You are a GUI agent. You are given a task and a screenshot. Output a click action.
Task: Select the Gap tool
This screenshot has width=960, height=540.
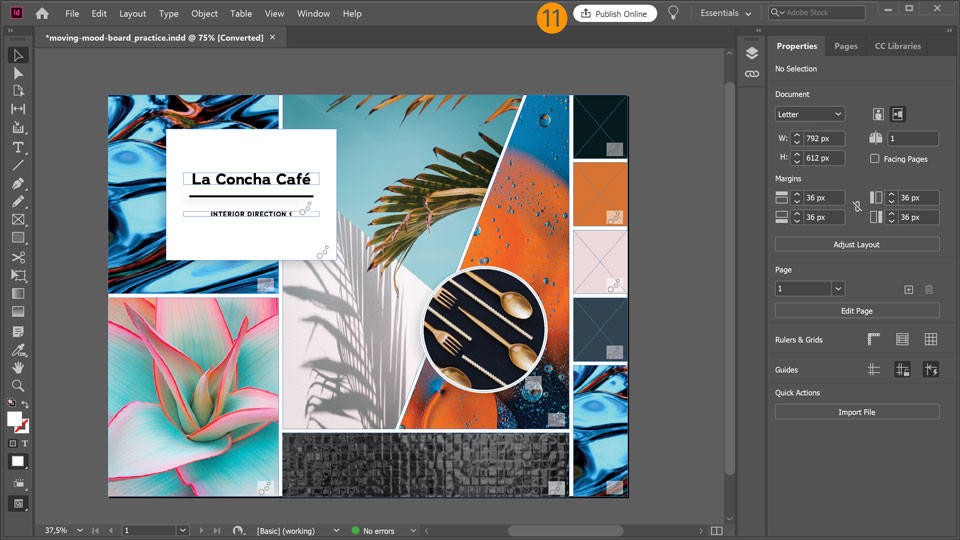[18, 109]
